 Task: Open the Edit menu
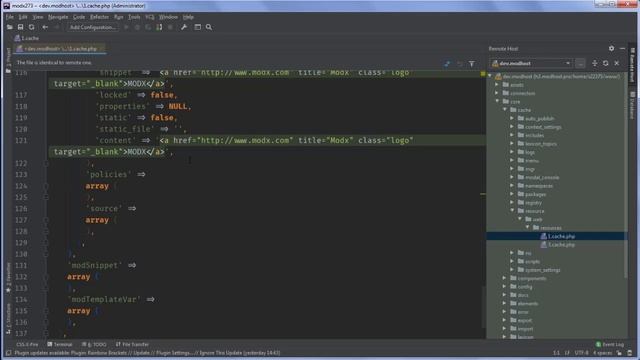pyautogui.click(x=23, y=17)
